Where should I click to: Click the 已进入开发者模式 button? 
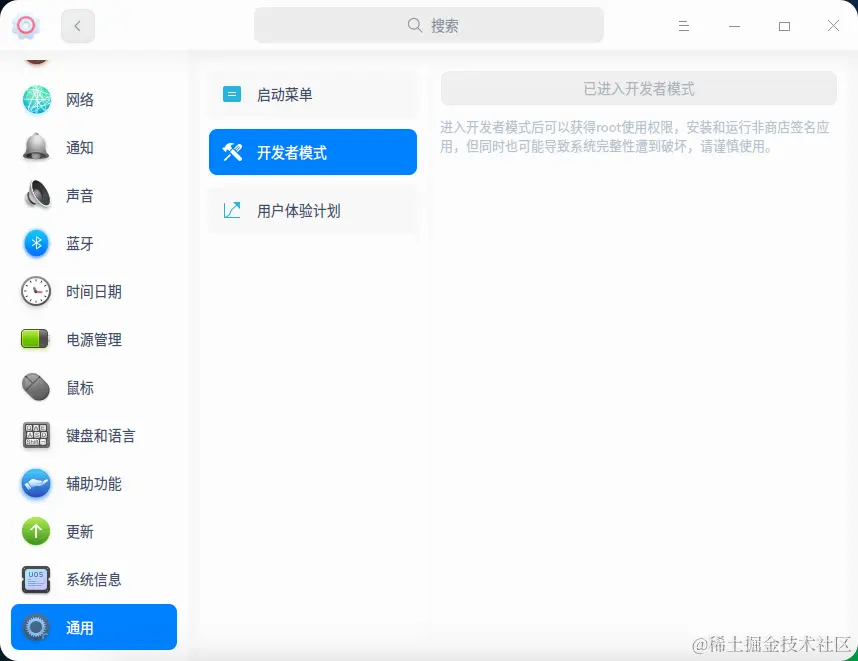[x=637, y=88]
